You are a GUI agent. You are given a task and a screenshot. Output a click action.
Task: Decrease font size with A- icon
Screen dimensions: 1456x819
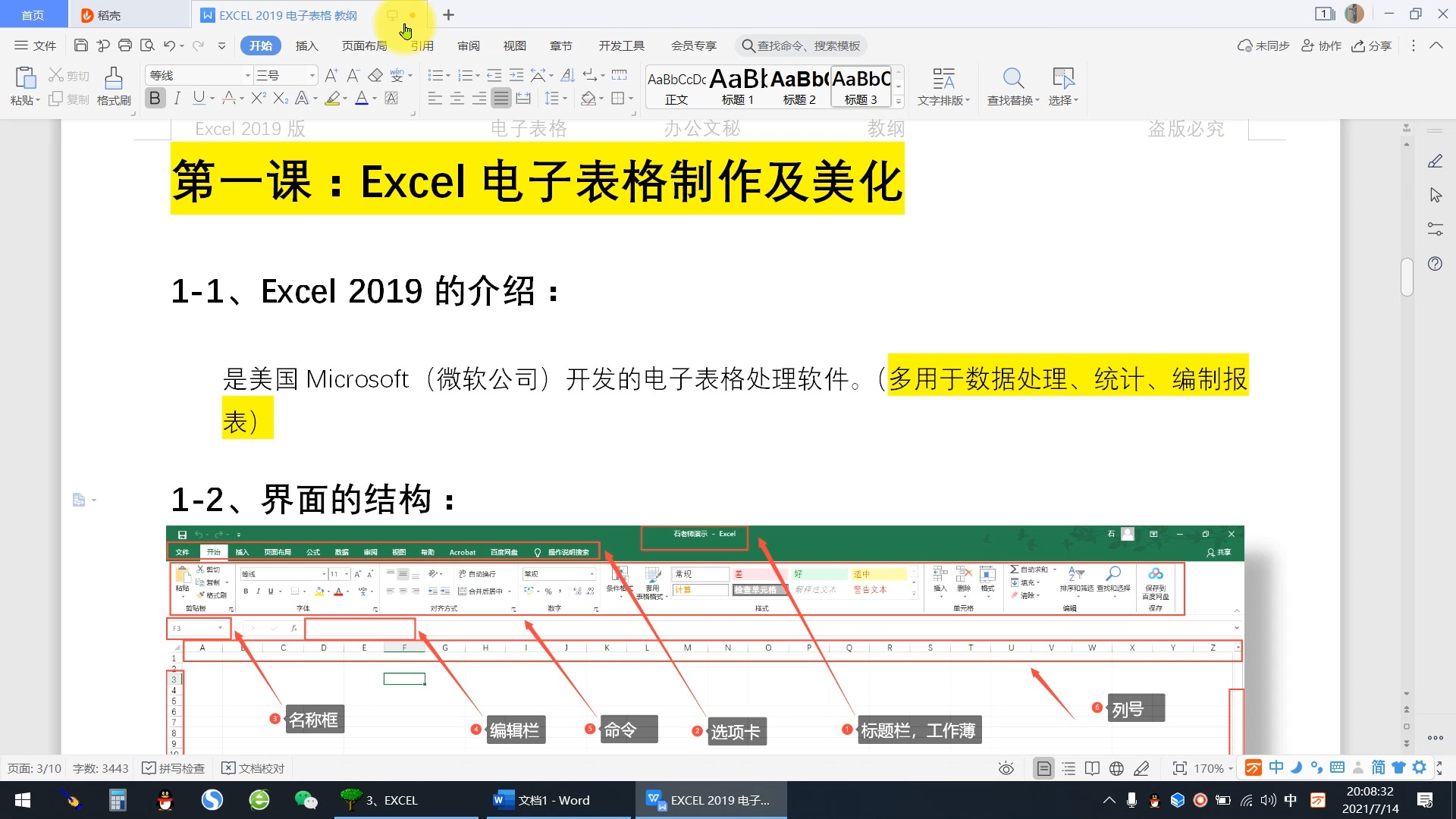(x=353, y=75)
